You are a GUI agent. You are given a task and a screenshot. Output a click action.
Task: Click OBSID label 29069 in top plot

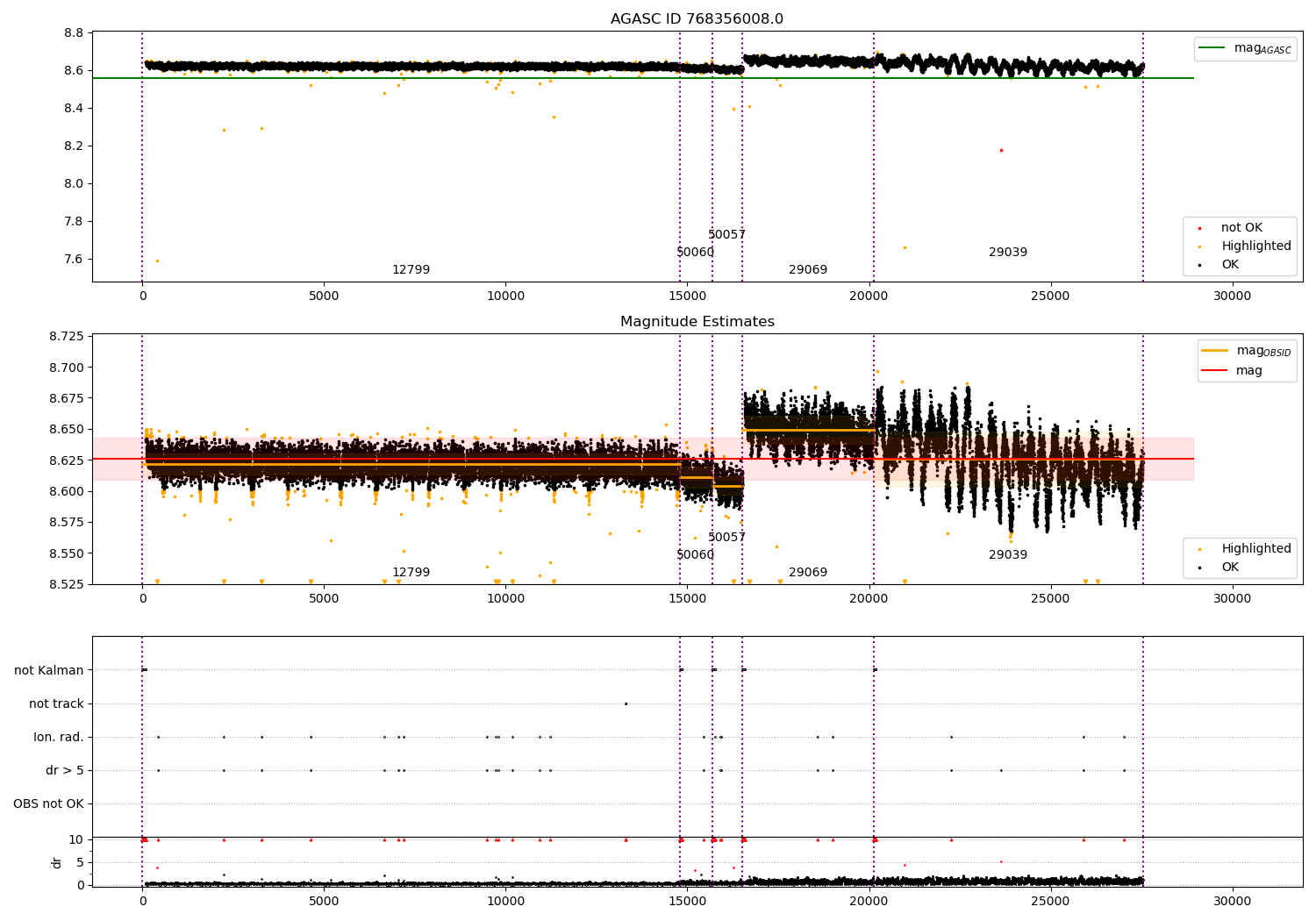pyautogui.click(x=808, y=270)
